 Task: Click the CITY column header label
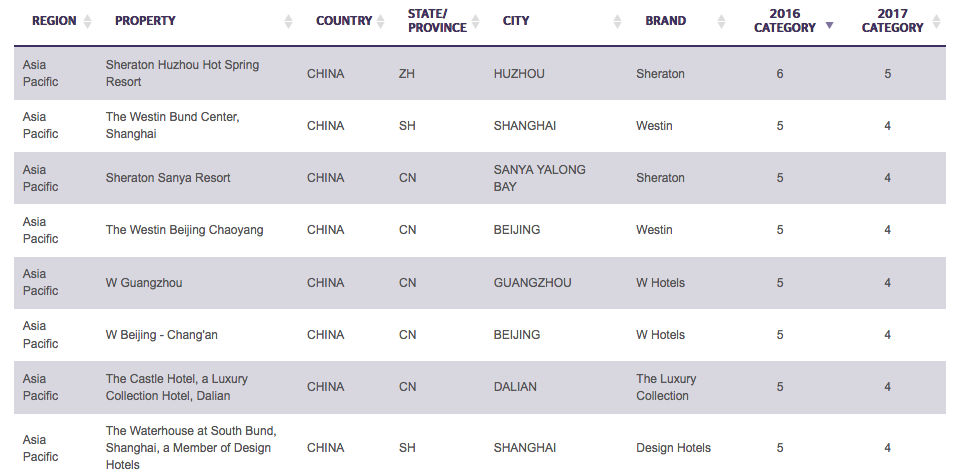coord(516,21)
